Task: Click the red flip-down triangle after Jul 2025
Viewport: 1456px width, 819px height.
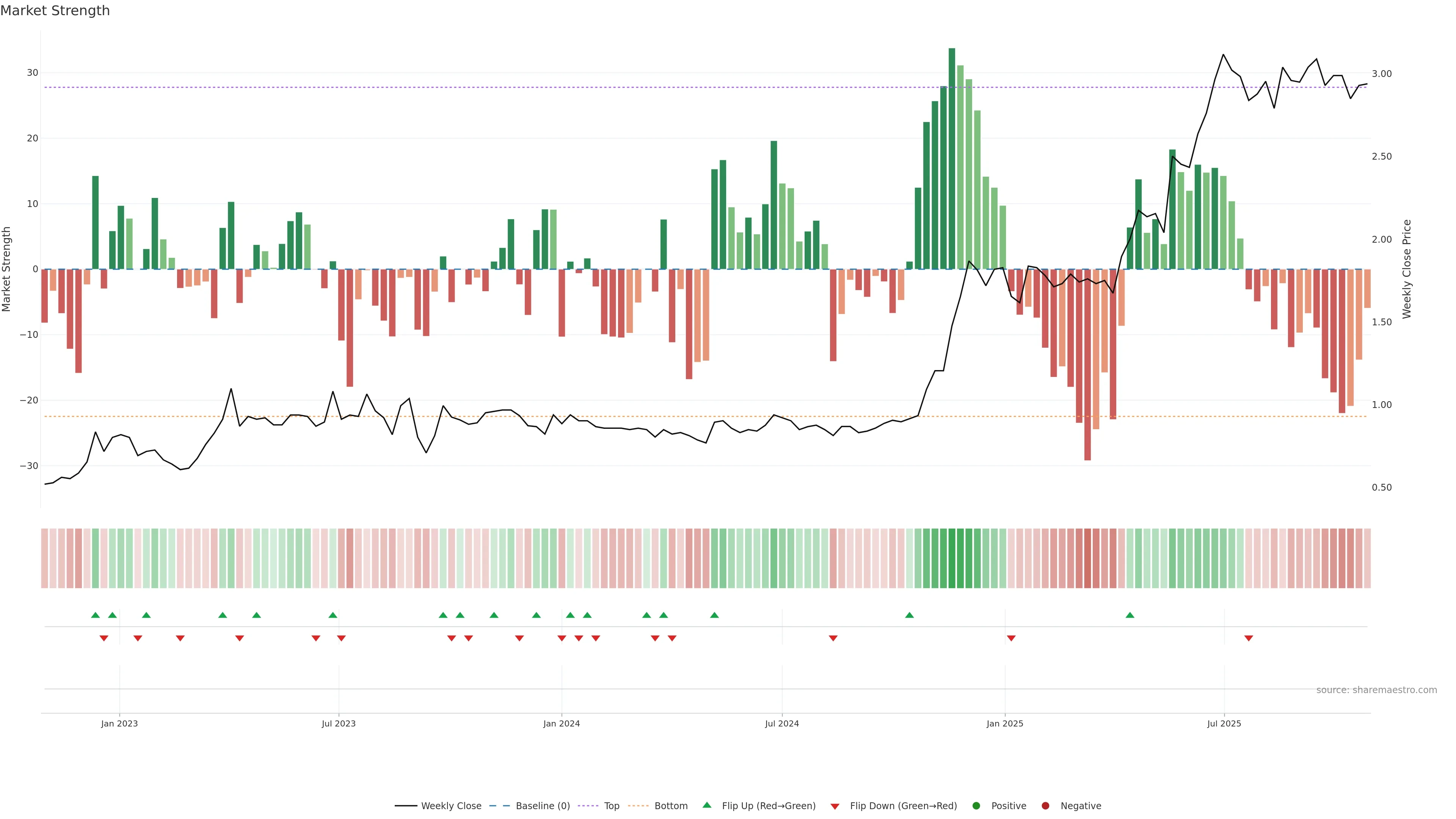Action: pyautogui.click(x=1249, y=638)
